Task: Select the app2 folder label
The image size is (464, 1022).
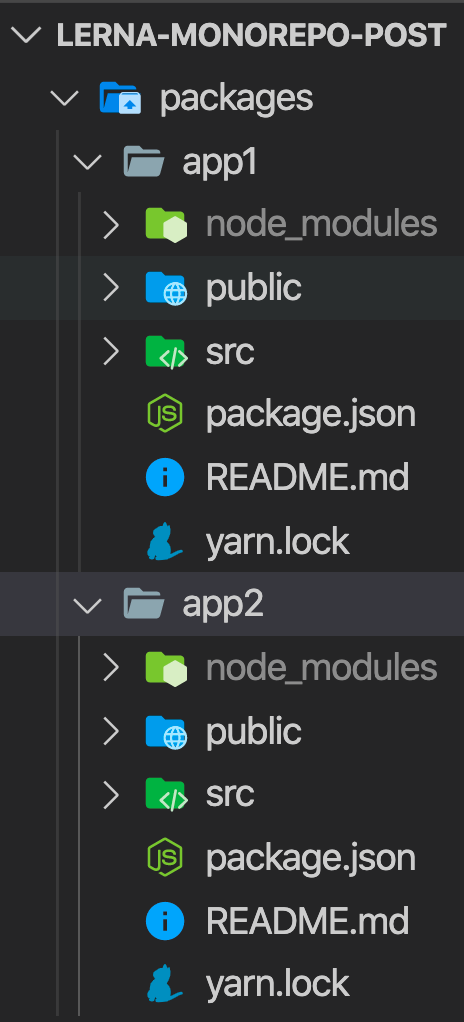Action: 223,606
